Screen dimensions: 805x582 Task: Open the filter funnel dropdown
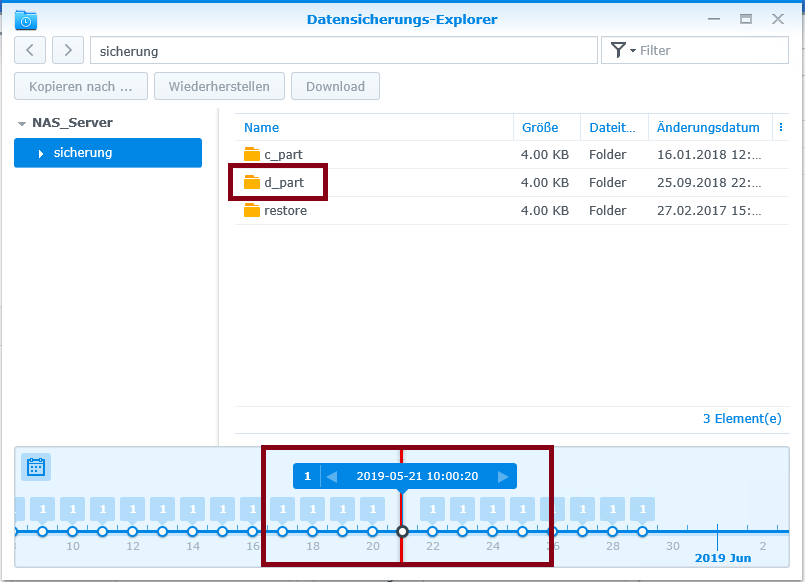(x=622, y=50)
